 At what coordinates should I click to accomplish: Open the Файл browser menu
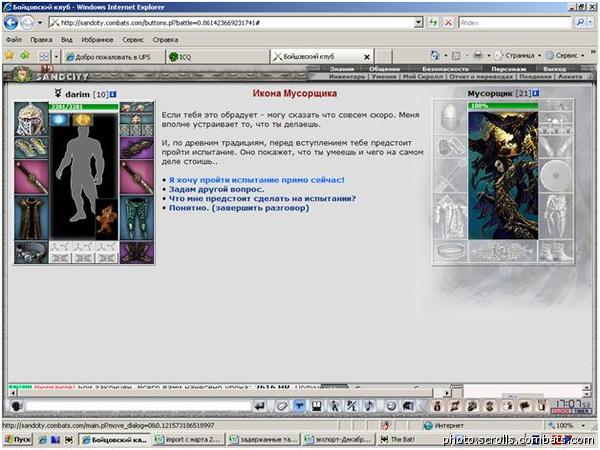14,40
